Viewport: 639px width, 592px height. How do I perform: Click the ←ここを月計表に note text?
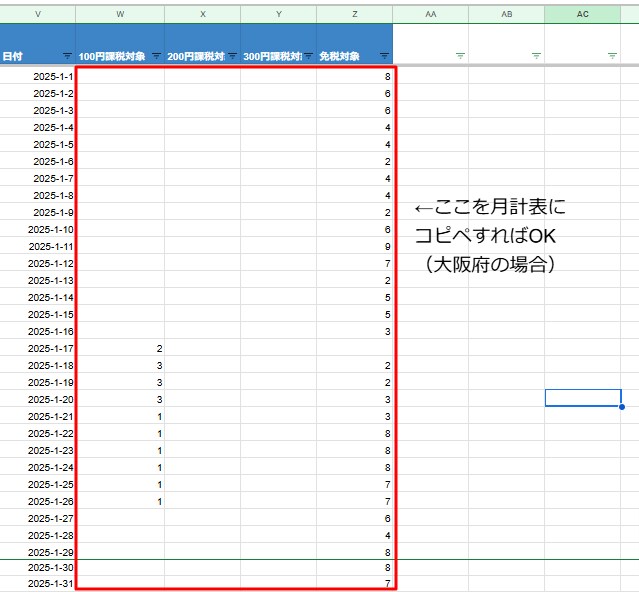pos(490,207)
